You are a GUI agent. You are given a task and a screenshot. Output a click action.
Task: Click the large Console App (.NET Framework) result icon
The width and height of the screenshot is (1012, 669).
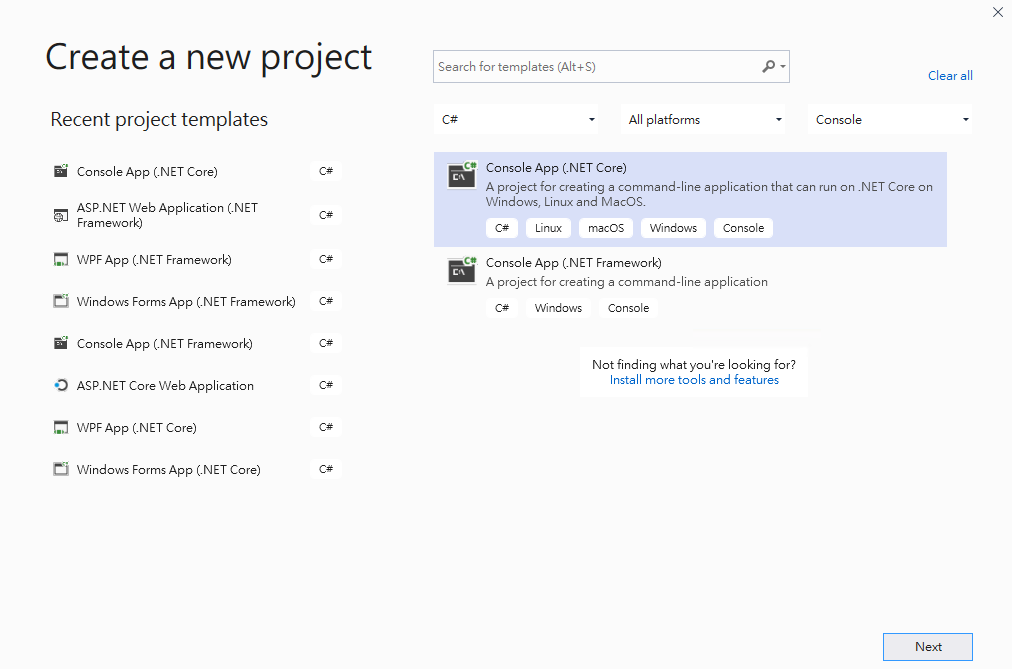(x=461, y=270)
